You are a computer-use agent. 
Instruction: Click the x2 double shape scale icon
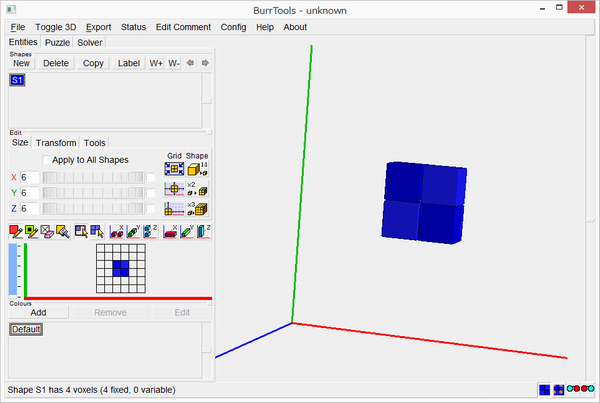click(197, 189)
